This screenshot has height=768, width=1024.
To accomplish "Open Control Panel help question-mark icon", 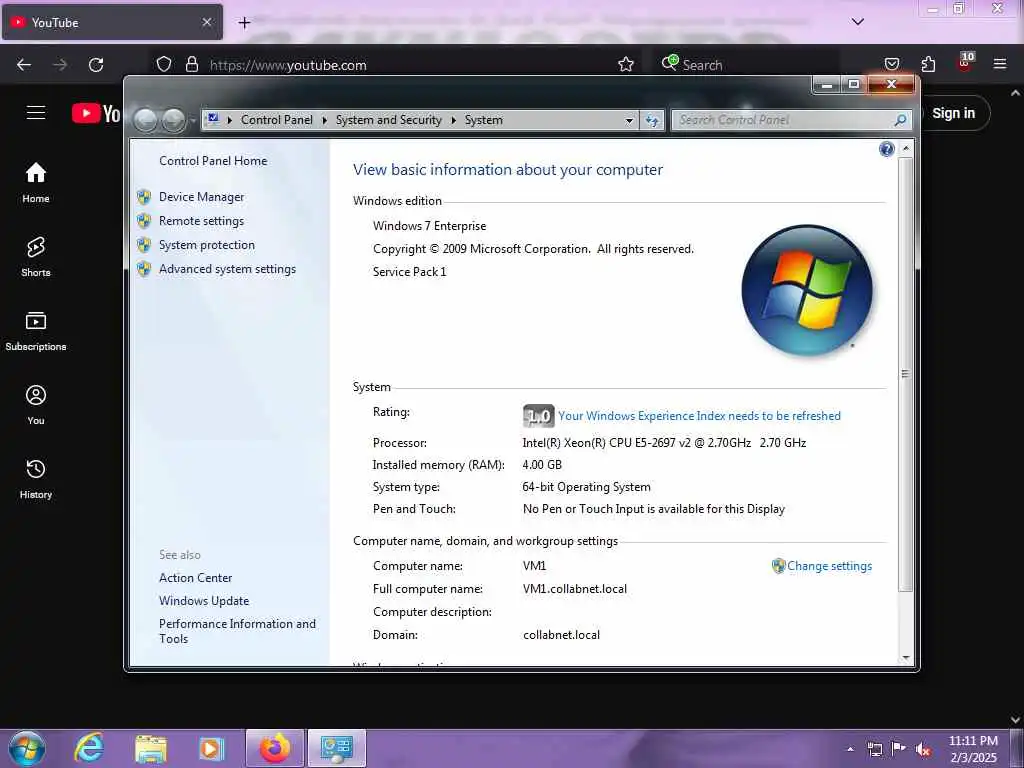I will pos(886,150).
